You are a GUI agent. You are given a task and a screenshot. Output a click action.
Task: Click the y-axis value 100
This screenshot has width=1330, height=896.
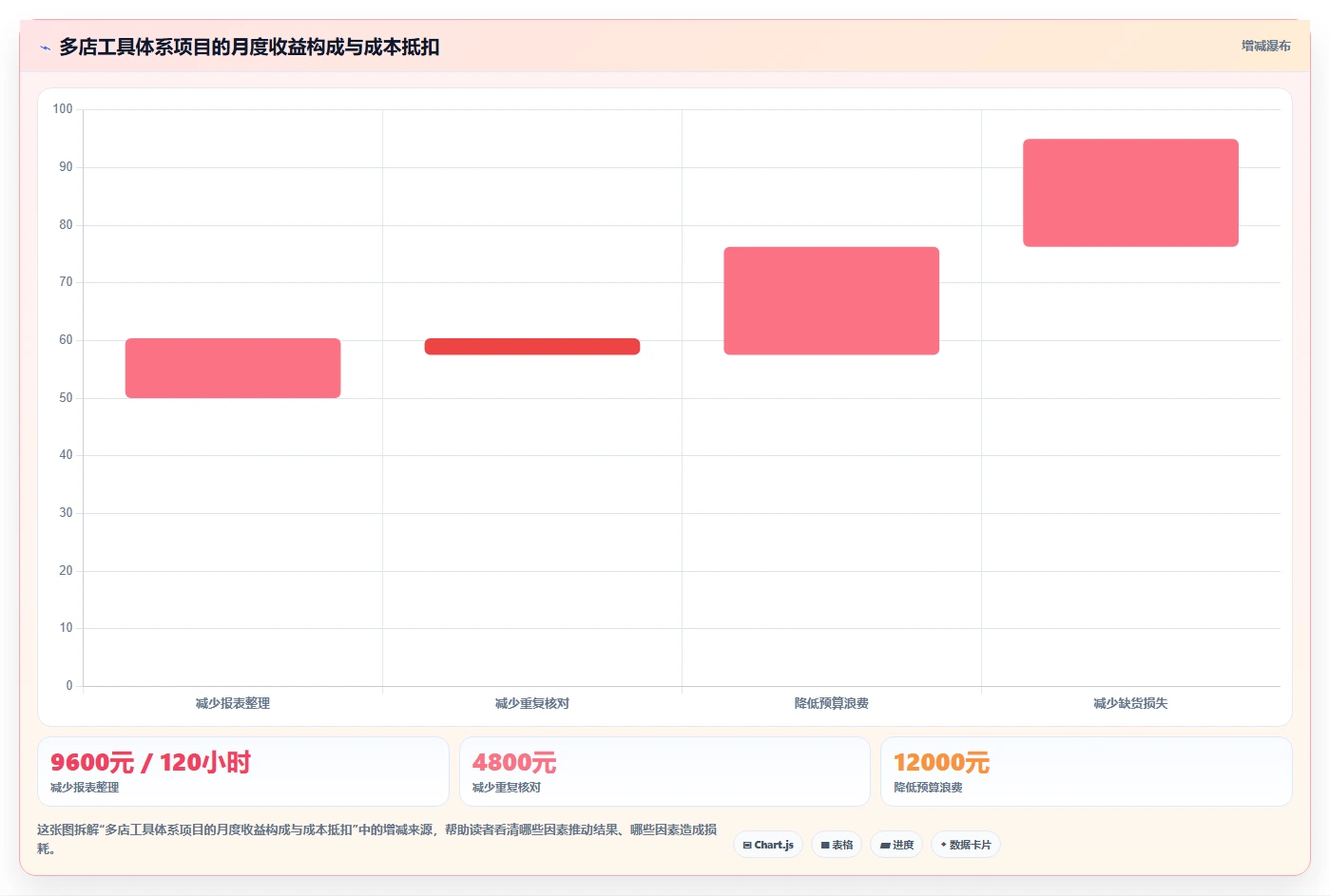coord(63,109)
